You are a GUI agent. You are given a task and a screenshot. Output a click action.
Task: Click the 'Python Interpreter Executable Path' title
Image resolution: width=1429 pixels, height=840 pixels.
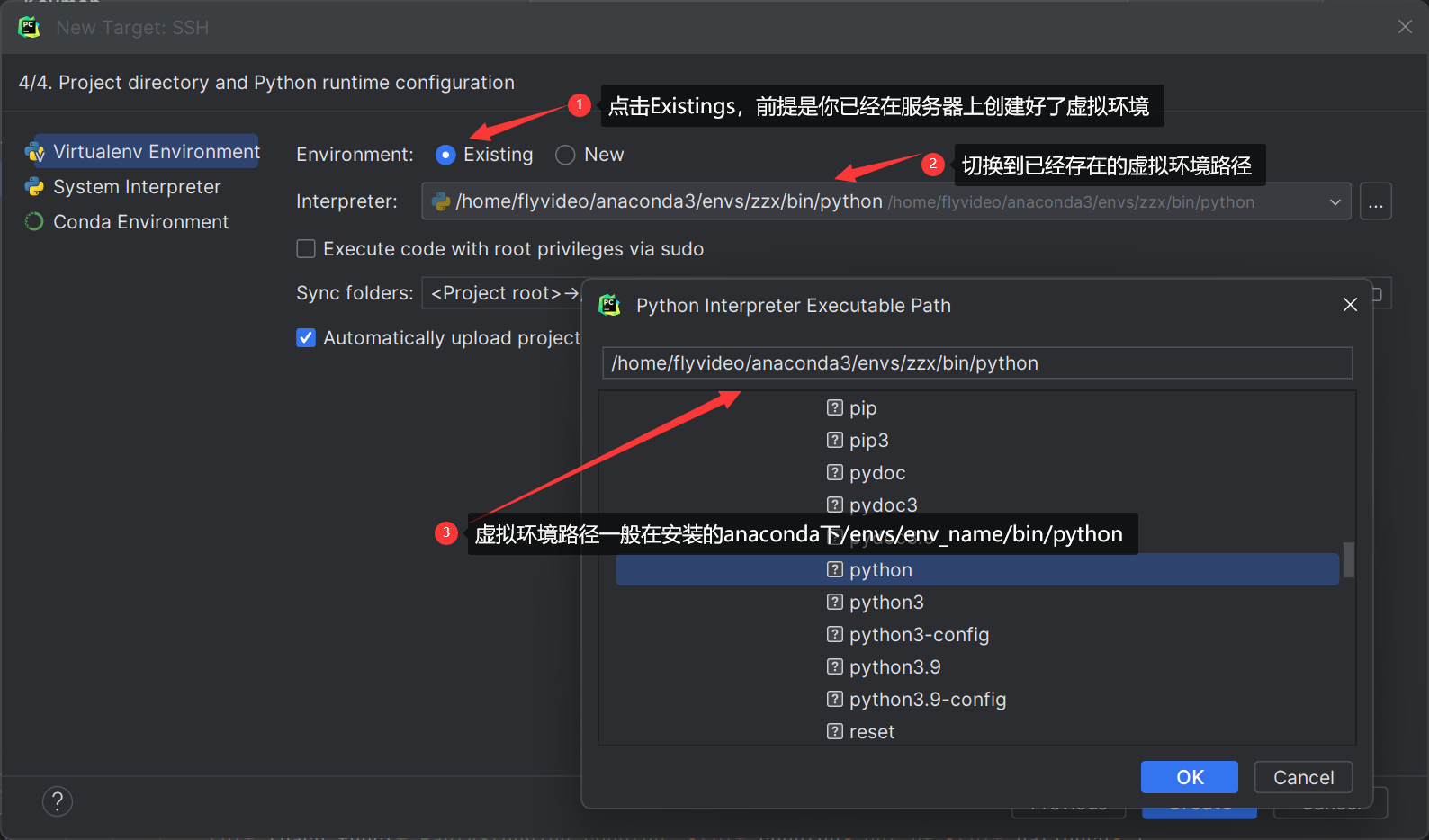coord(793,306)
